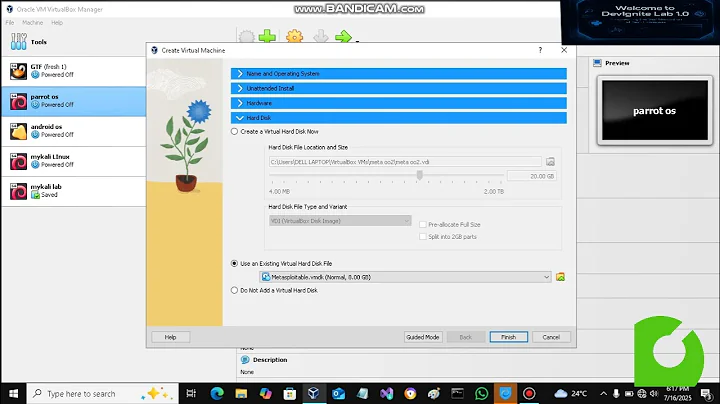Toggle Split into 2GB parts checkbox
The width and height of the screenshot is (720, 404).
pyautogui.click(x=422, y=236)
